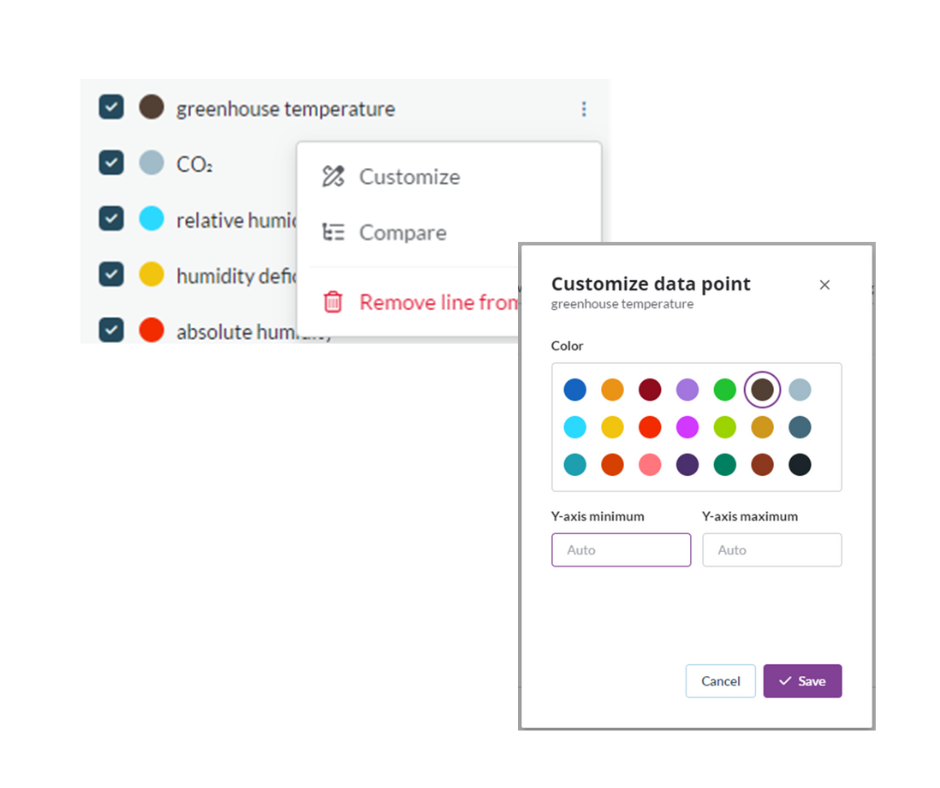Click the red trash bin icon
Image resolution: width=940 pixels, height=788 pixels.
click(333, 302)
